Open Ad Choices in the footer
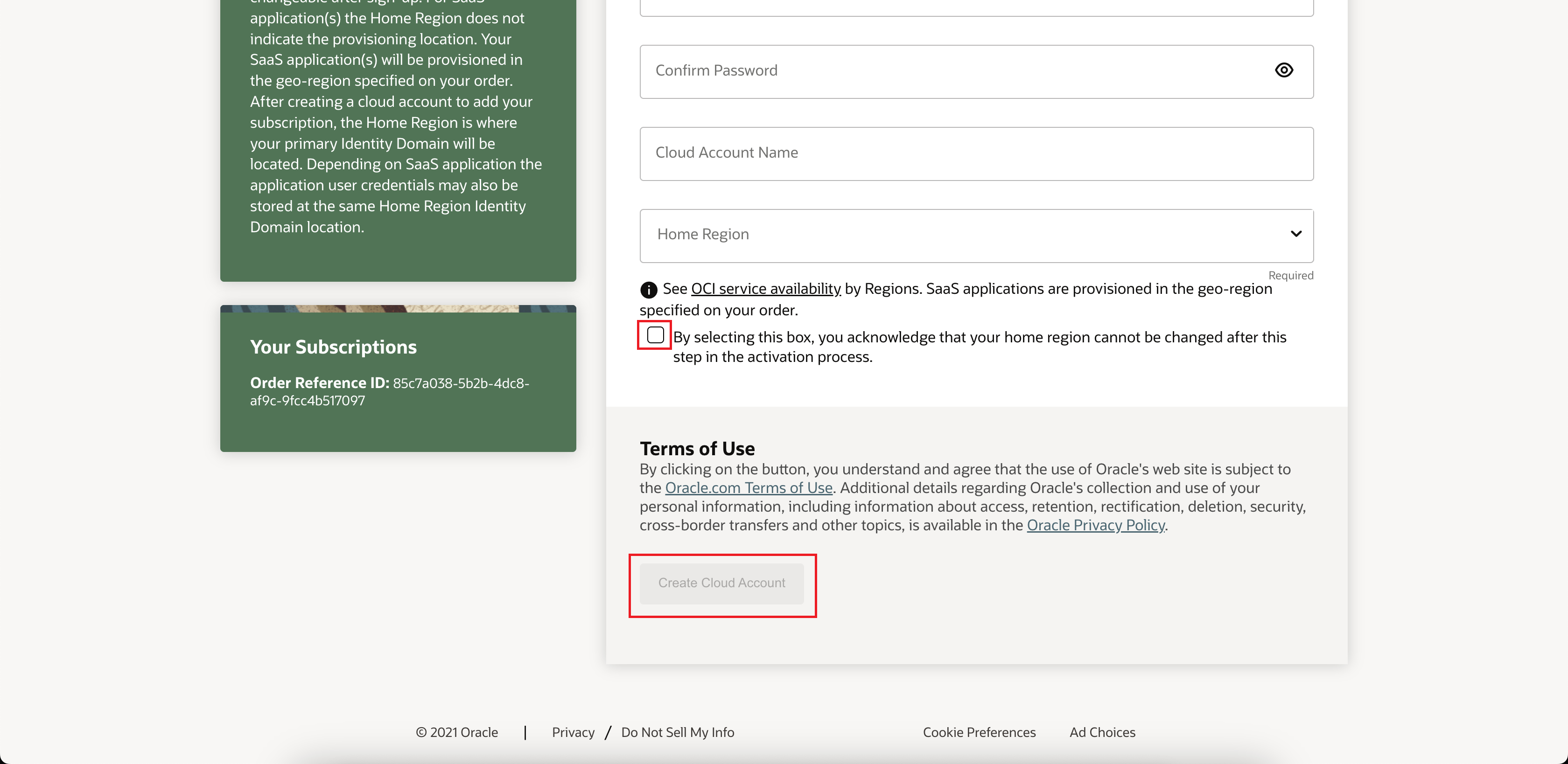 coord(1102,732)
